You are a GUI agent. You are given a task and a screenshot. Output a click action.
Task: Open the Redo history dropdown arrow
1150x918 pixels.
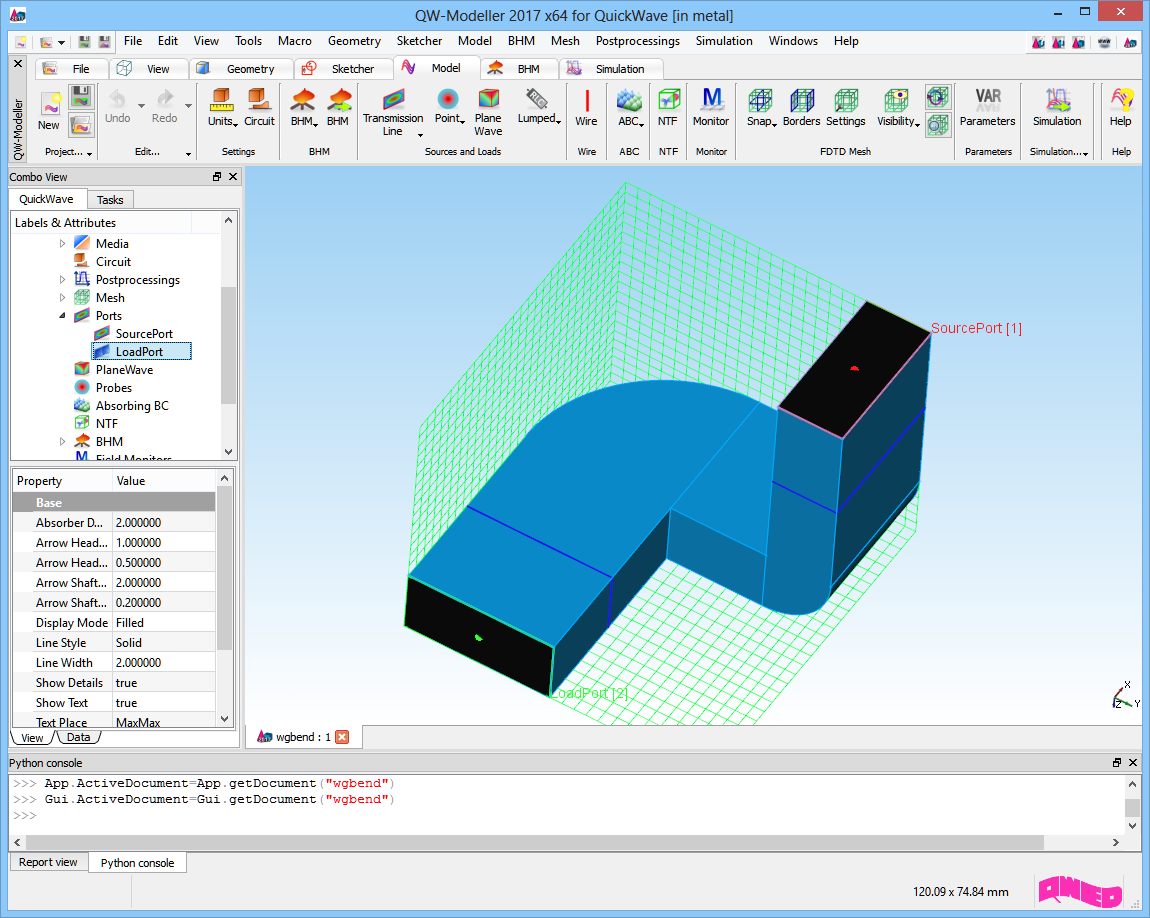click(188, 106)
